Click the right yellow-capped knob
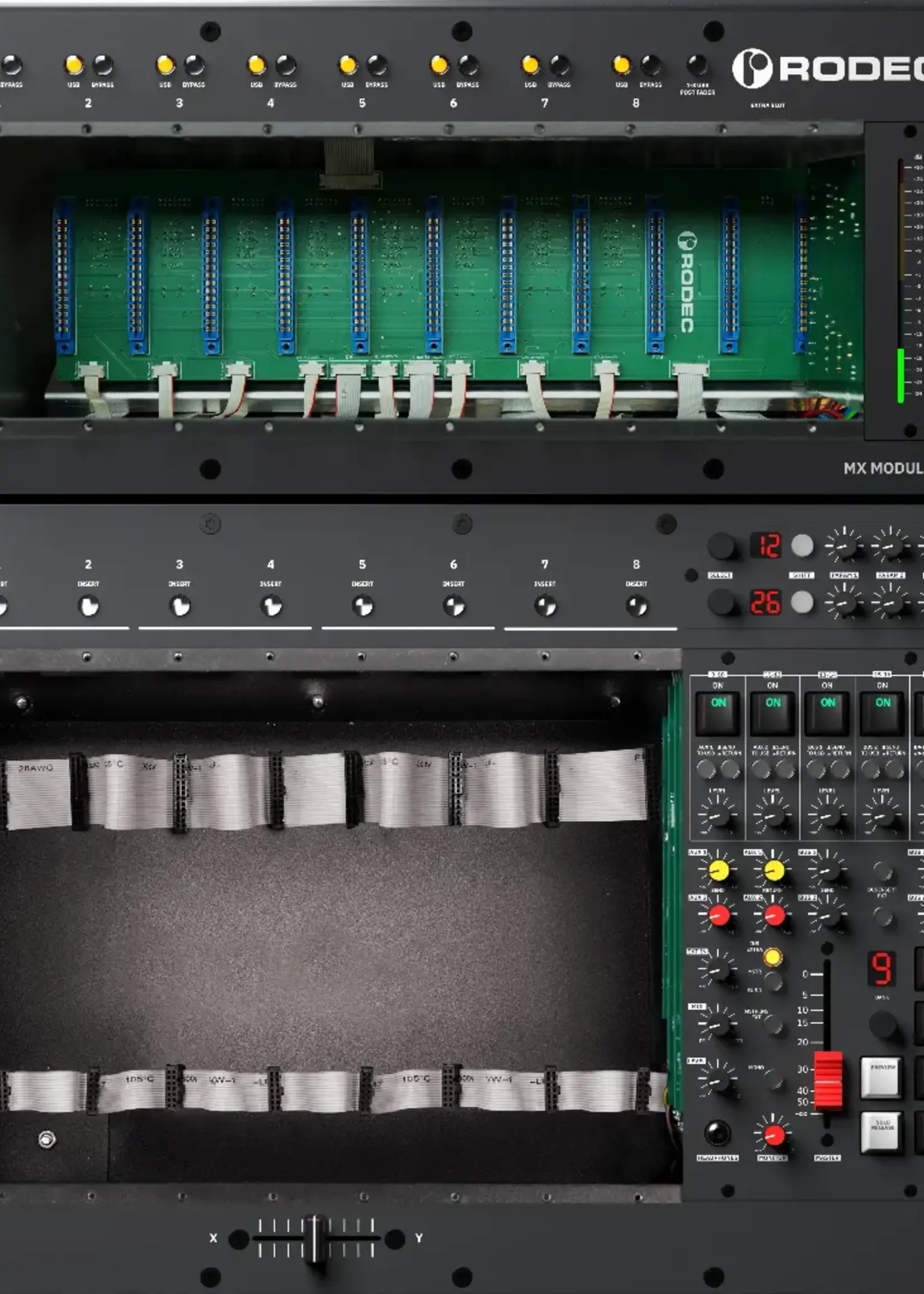The height and width of the screenshot is (1294, 924). (774, 870)
